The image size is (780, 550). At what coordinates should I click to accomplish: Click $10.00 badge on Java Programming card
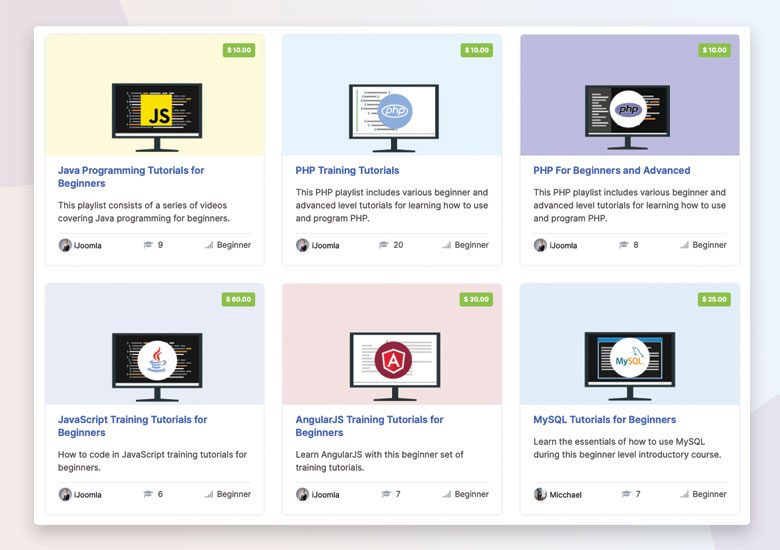point(239,50)
